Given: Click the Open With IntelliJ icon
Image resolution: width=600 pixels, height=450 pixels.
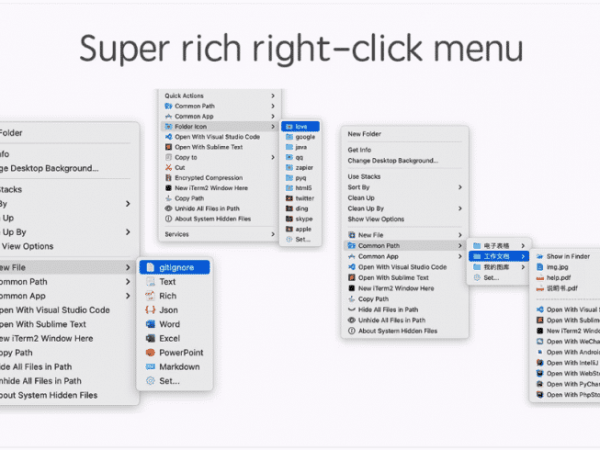Looking at the screenshot, I should click(540, 363).
